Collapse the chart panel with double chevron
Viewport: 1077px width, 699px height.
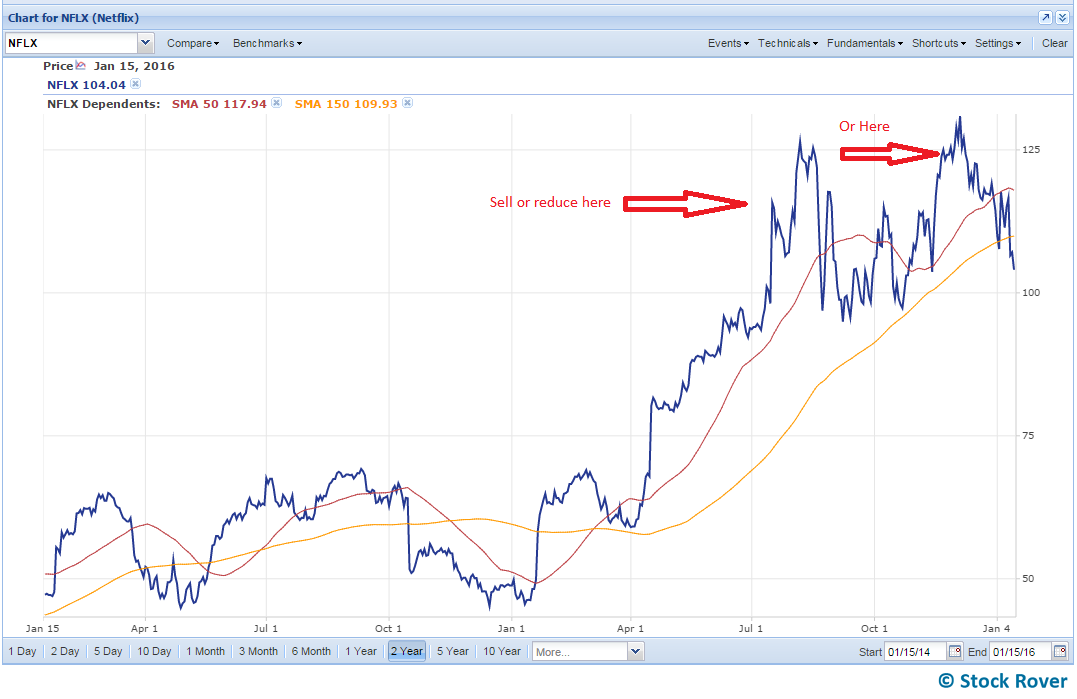click(x=1062, y=18)
